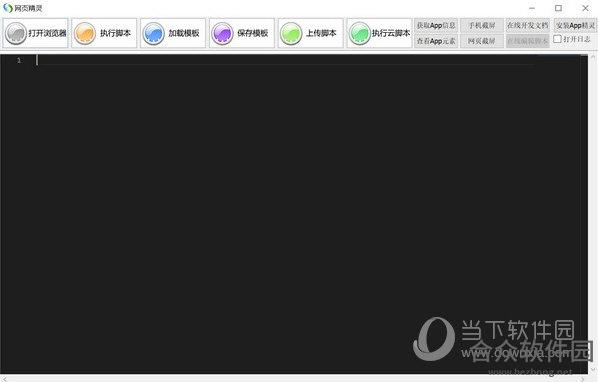598x382 pixels.
Task: Take a phone screenshot with 手机截屏
Action: point(482,26)
